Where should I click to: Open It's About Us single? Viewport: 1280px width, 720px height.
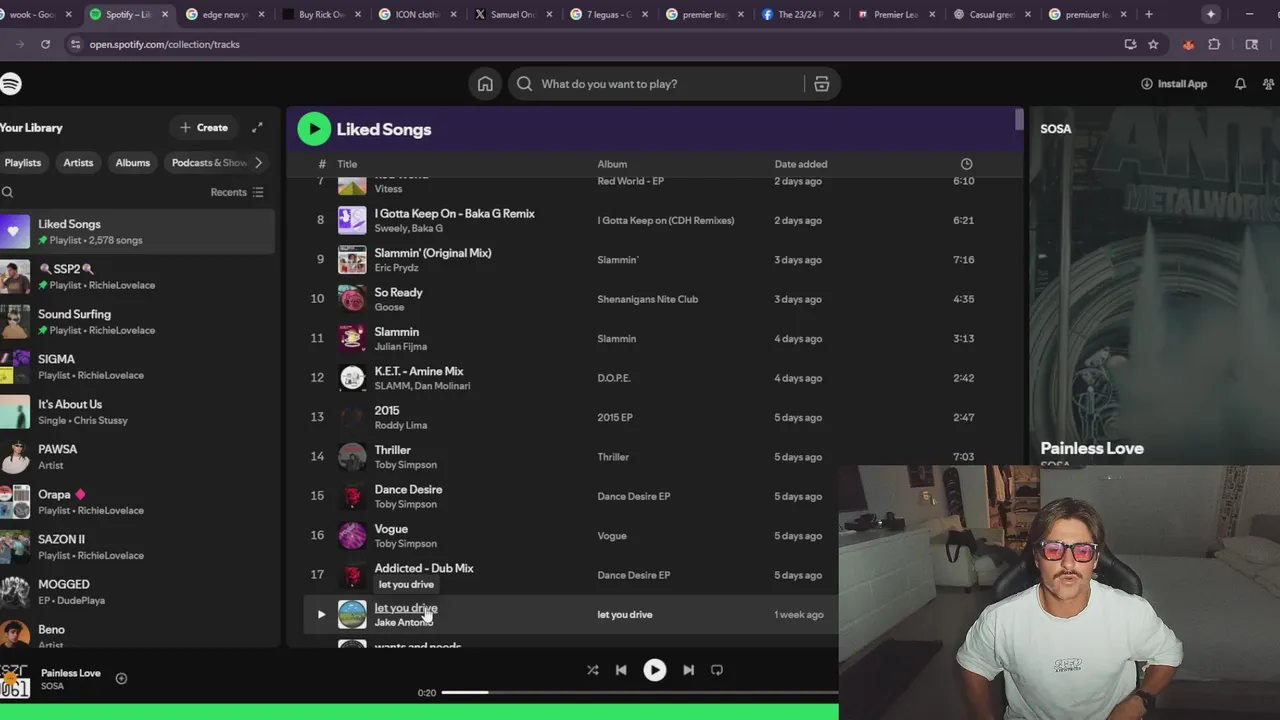[137, 412]
